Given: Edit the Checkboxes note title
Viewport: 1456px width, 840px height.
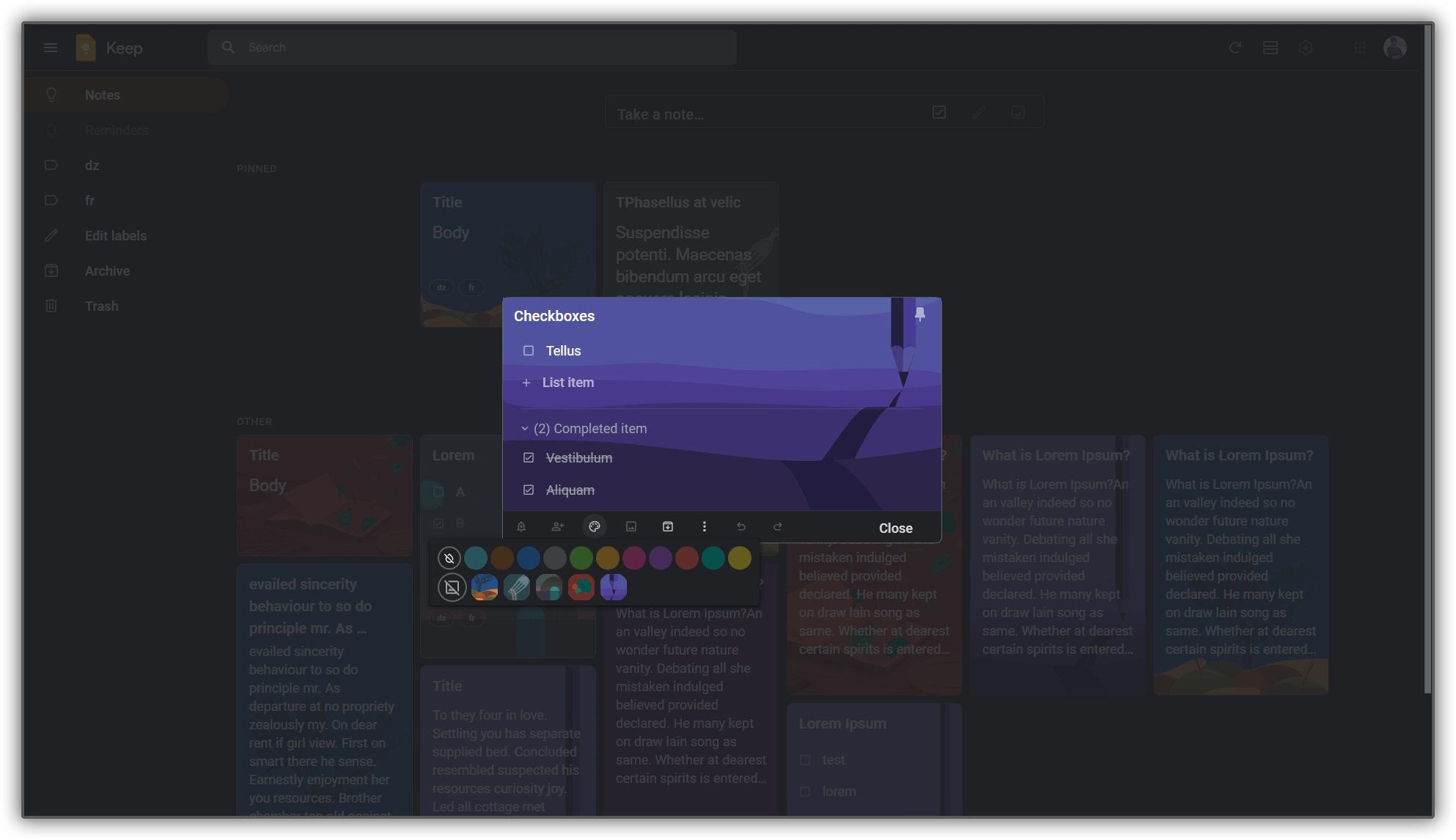Looking at the screenshot, I should pyautogui.click(x=554, y=317).
